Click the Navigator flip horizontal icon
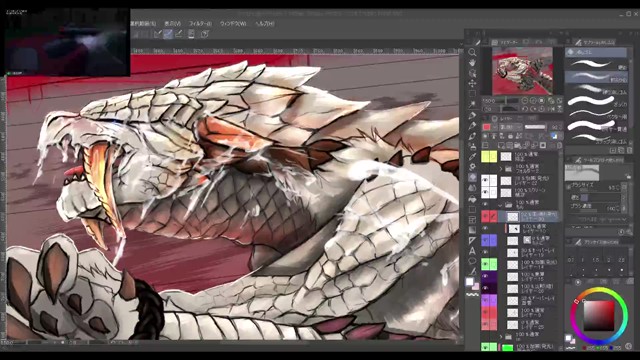The height and width of the screenshot is (360, 640). click(551, 109)
